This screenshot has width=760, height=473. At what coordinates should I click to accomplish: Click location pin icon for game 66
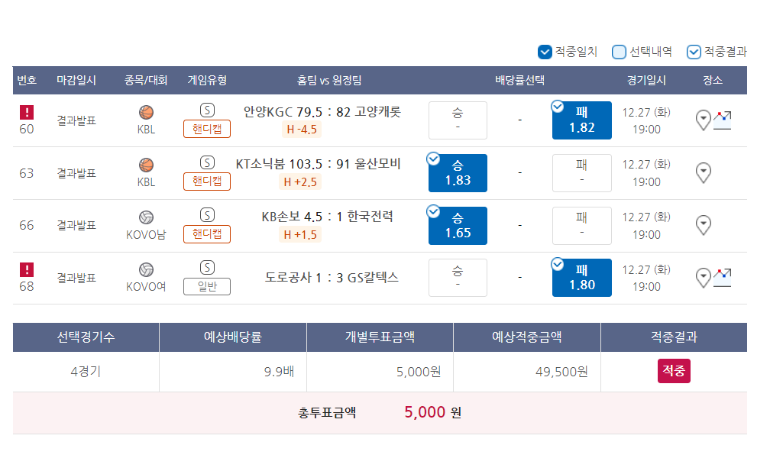point(703,225)
